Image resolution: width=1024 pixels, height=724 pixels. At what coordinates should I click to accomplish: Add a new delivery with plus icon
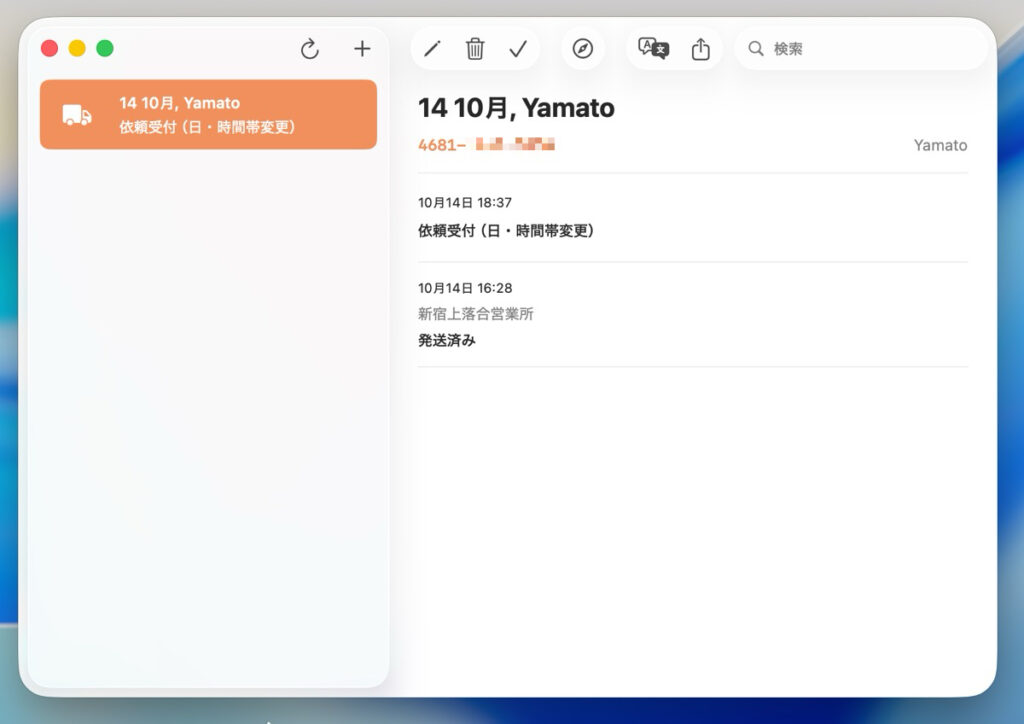[362, 49]
